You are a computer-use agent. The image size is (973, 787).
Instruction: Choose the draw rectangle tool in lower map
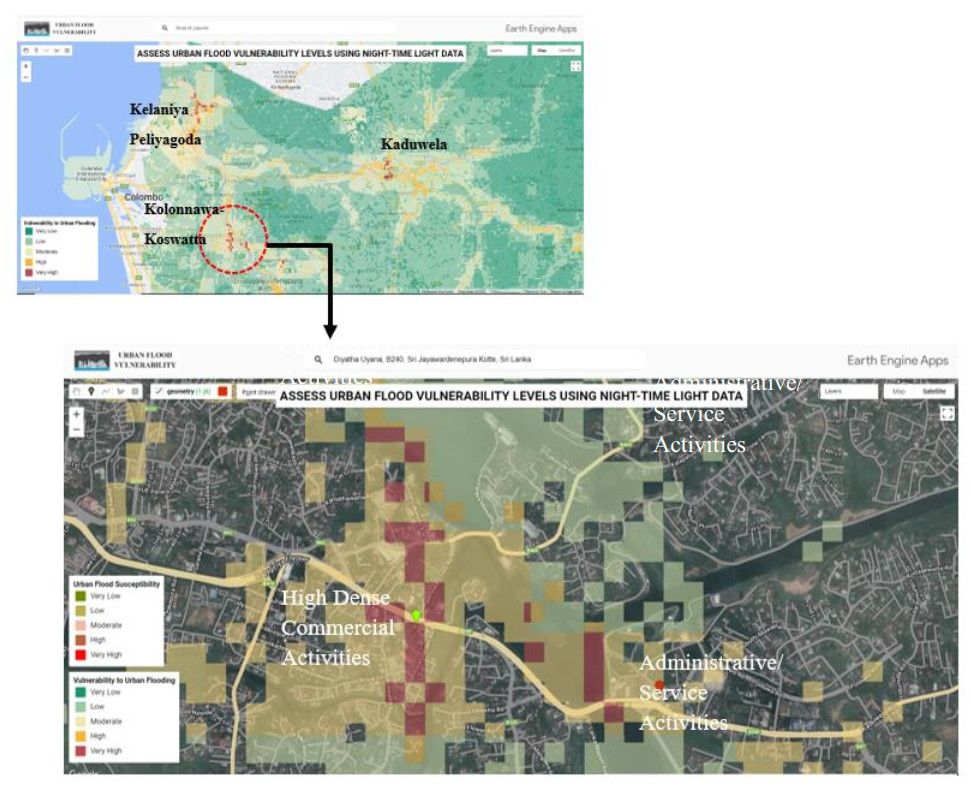point(133,392)
